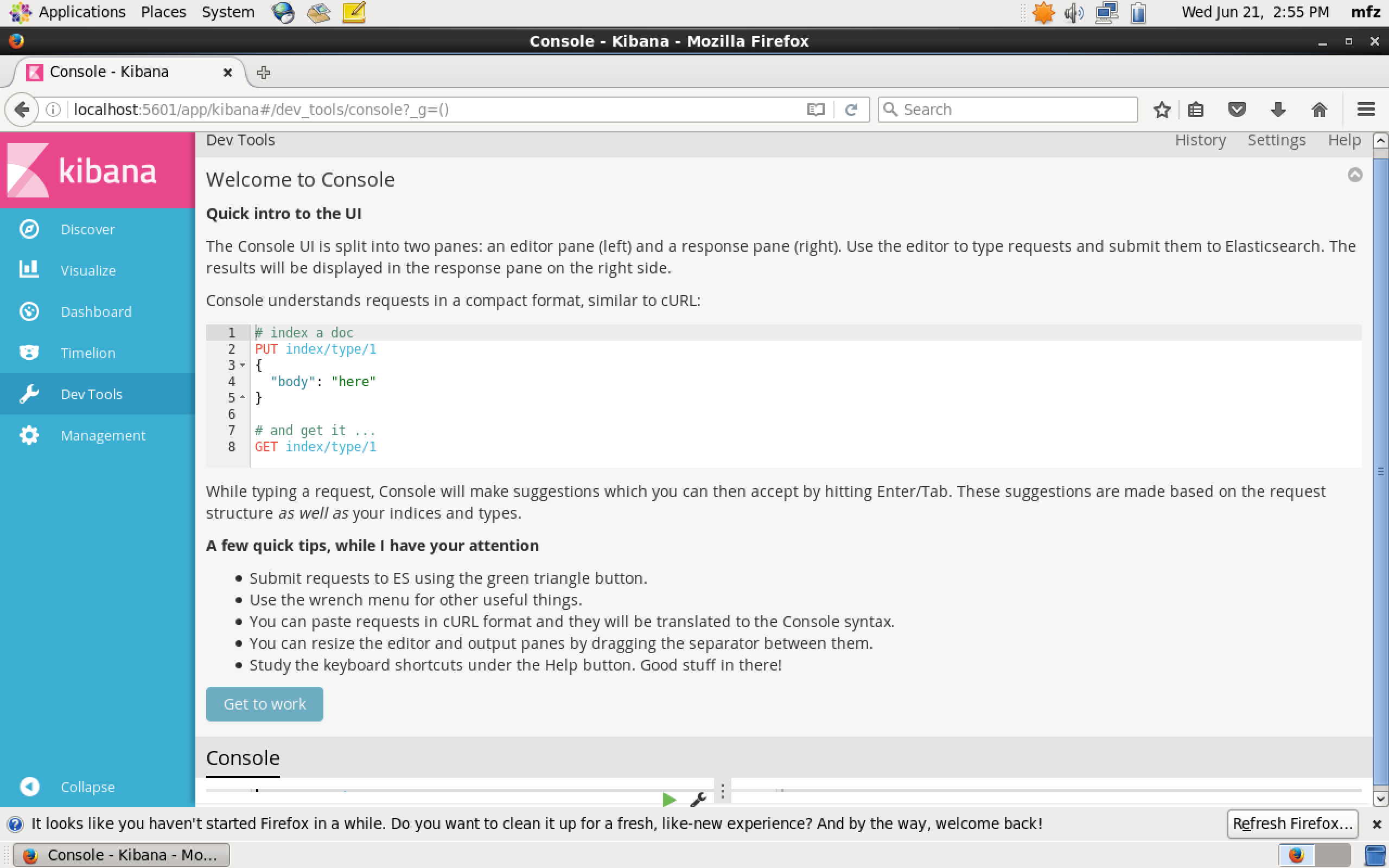Open the Timelion bear icon
The height and width of the screenshot is (868, 1389).
point(29,353)
